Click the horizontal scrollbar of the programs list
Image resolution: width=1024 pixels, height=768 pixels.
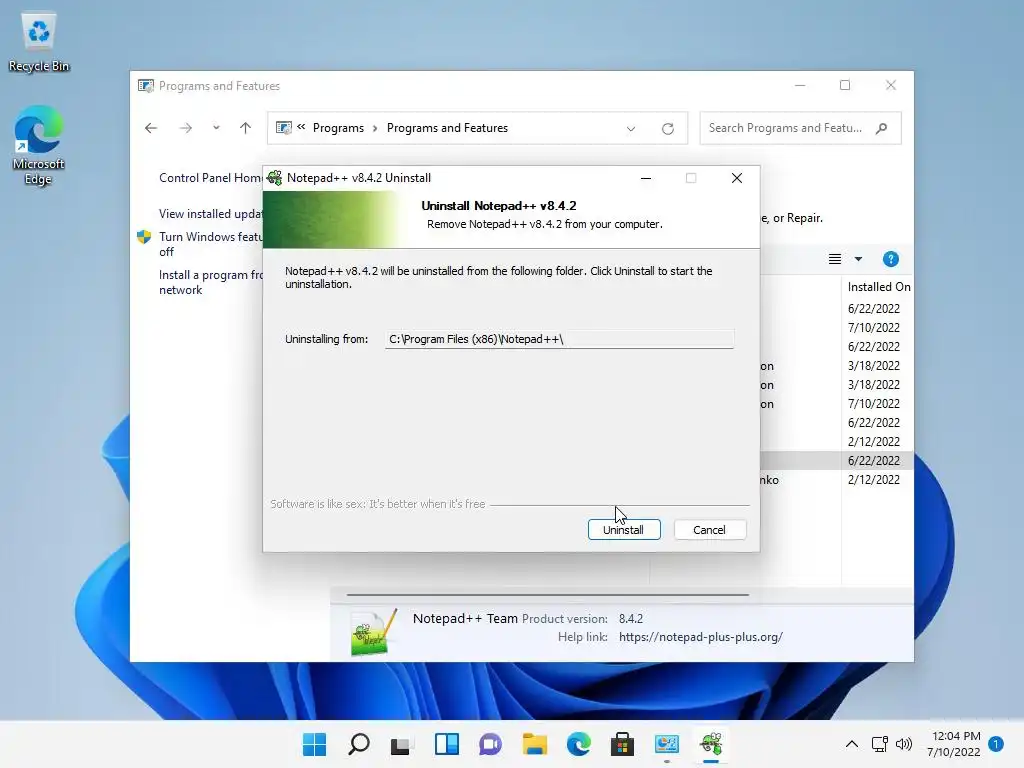pyautogui.click(x=547, y=595)
